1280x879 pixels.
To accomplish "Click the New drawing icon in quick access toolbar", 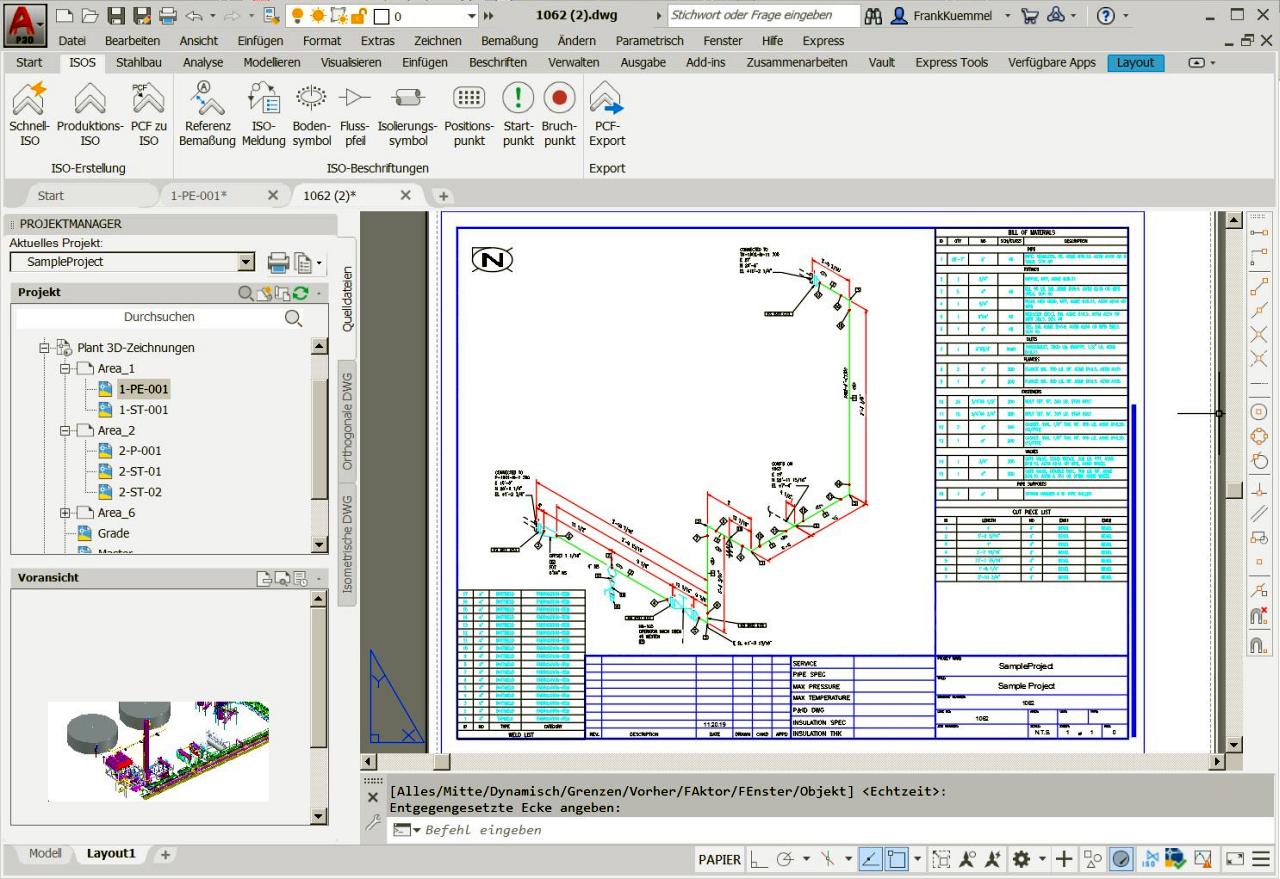I will coord(65,15).
